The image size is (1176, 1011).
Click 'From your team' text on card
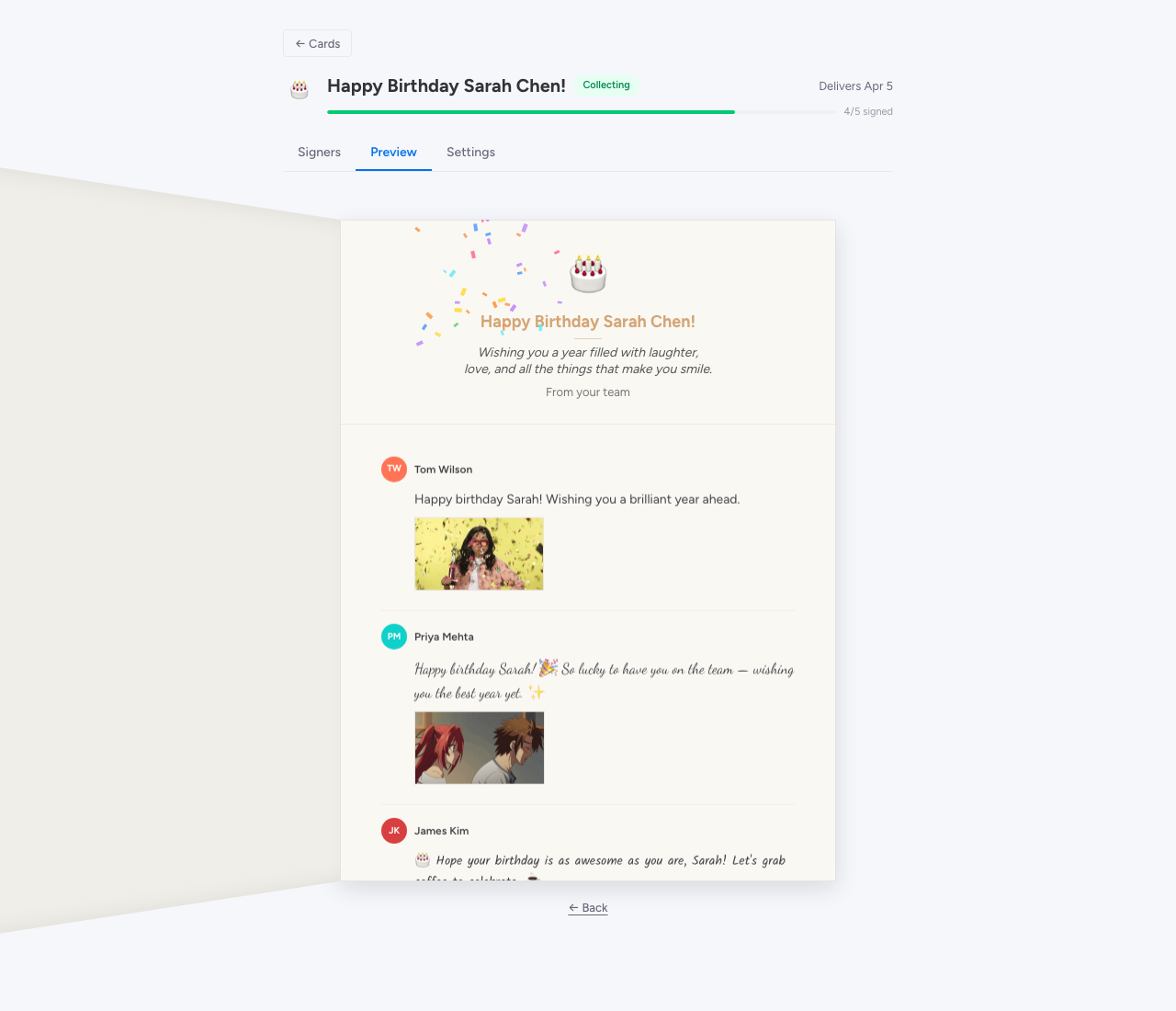click(588, 392)
